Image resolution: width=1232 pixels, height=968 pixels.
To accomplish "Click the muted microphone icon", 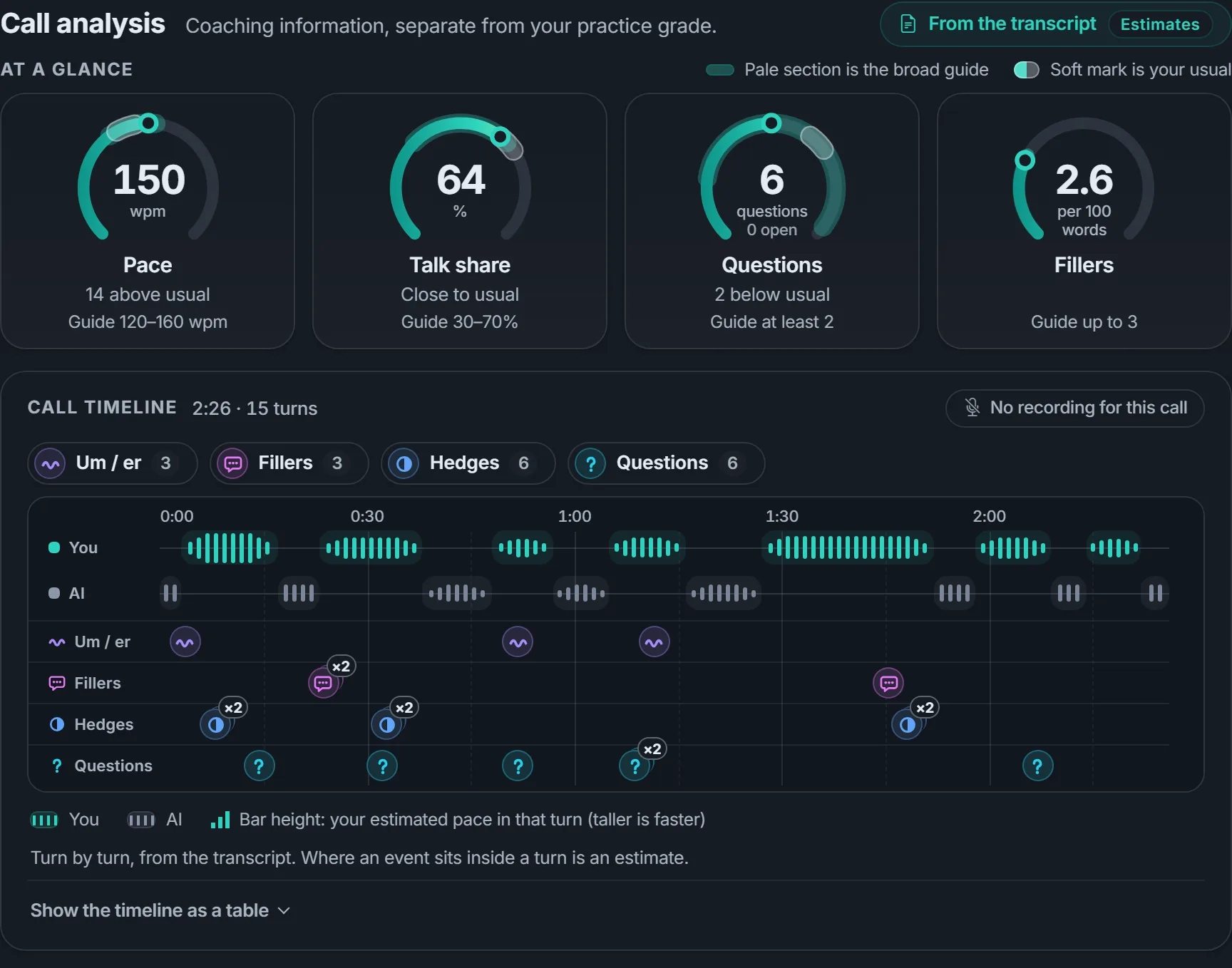I will click(x=972, y=408).
